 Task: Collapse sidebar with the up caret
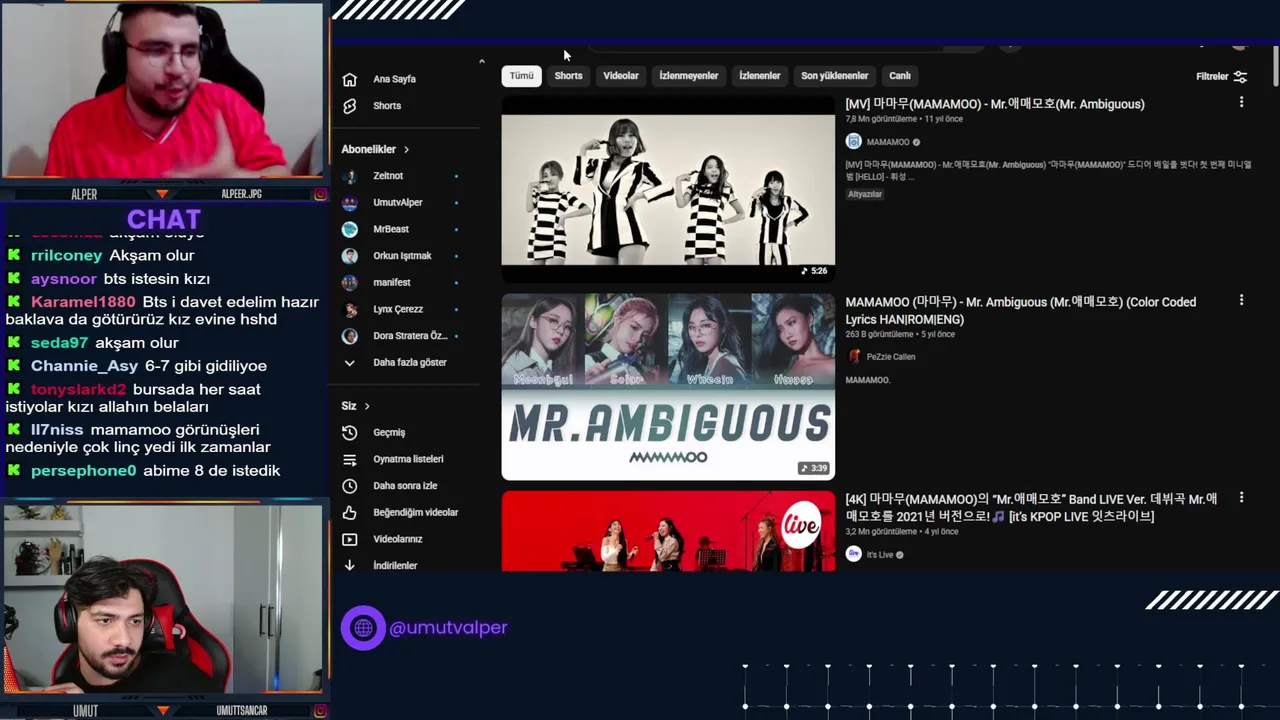[481, 62]
